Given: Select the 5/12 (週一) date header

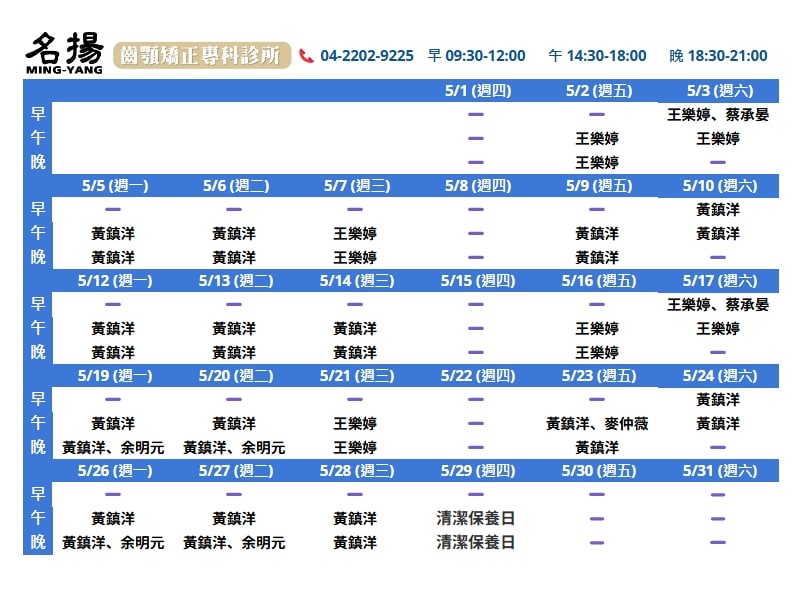Looking at the screenshot, I should point(115,281).
